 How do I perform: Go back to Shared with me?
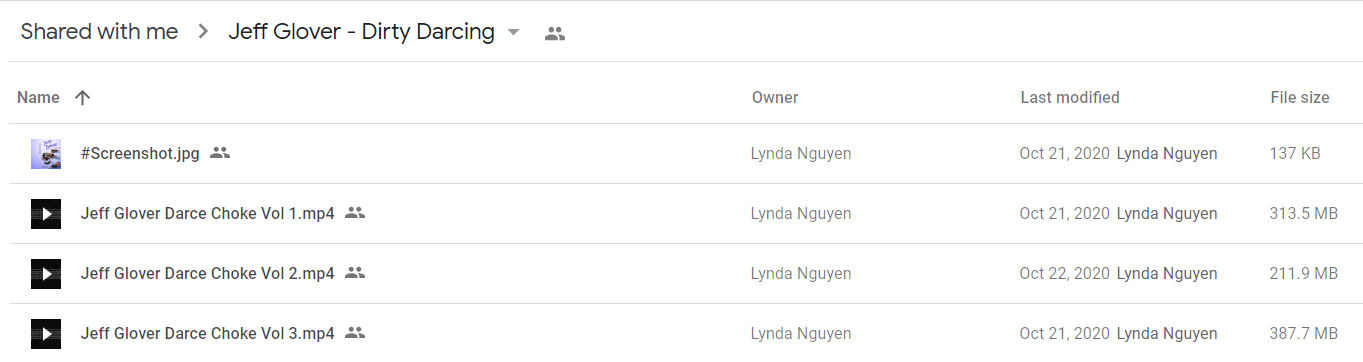click(x=99, y=32)
